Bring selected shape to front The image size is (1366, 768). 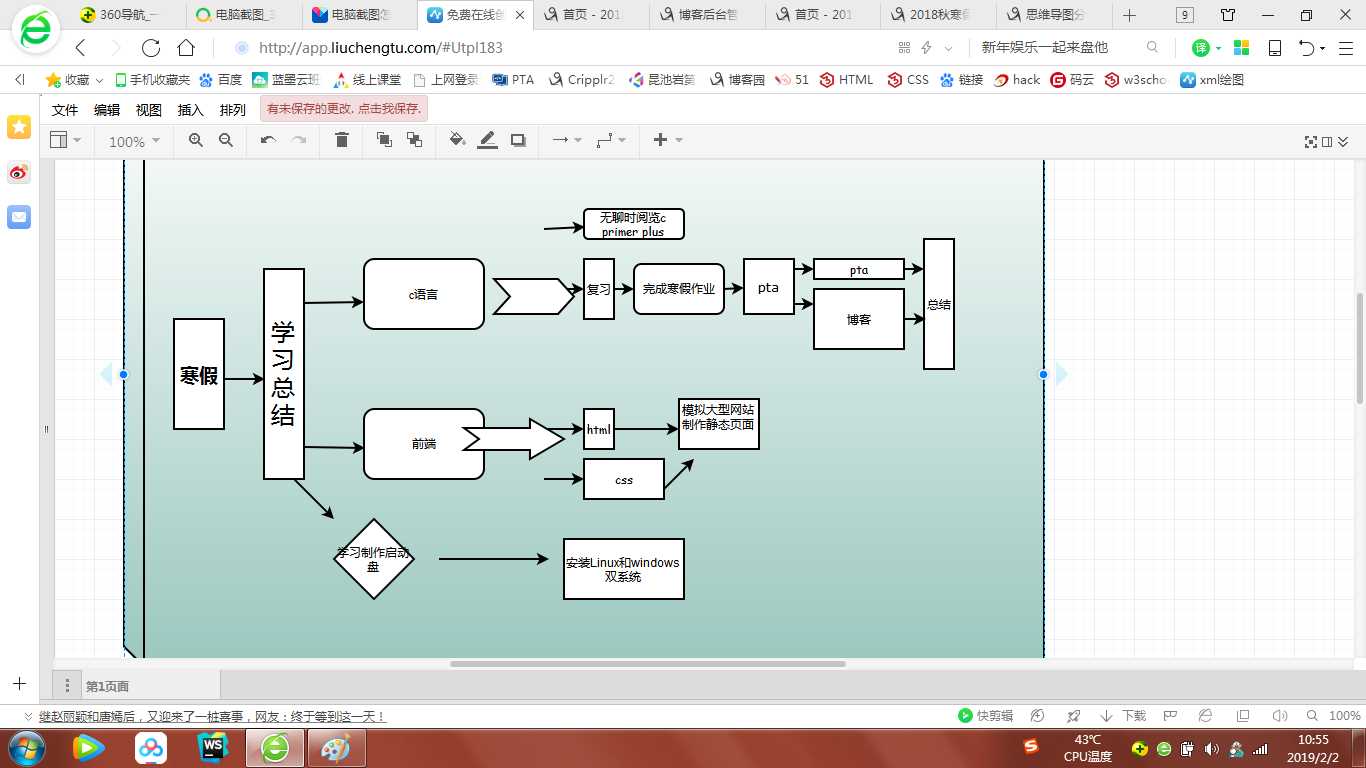[x=384, y=141]
